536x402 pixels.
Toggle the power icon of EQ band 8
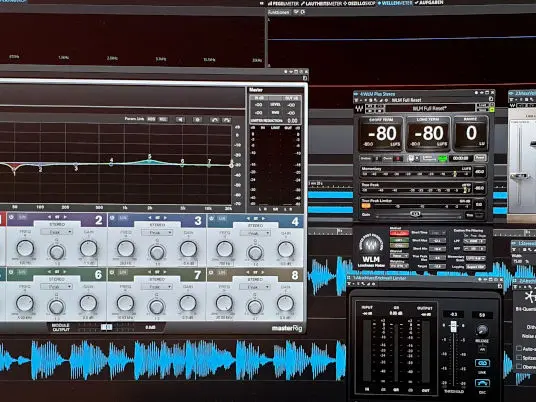[x=211, y=272]
